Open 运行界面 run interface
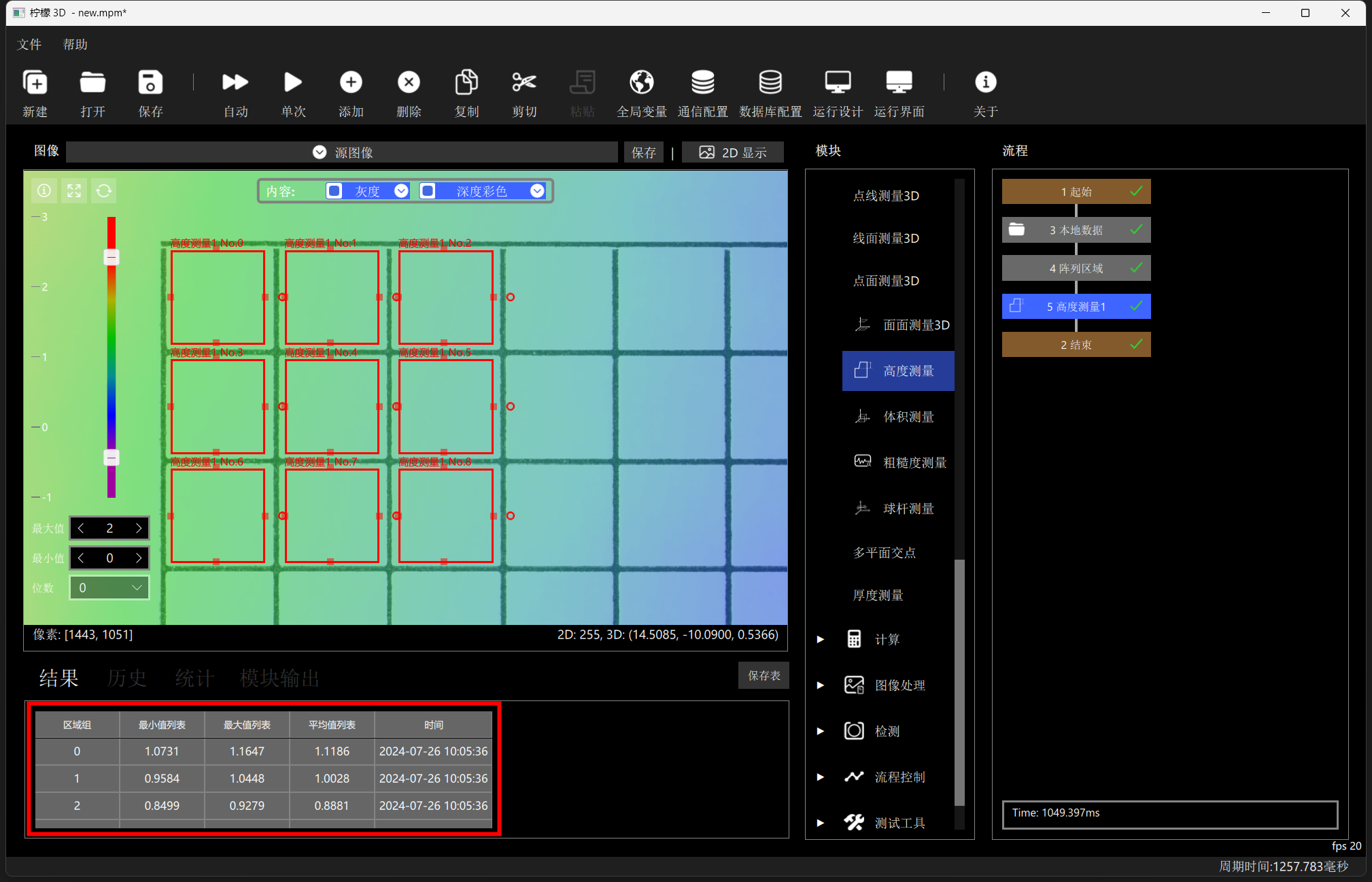1372x882 pixels. click(x=899, y=82)
